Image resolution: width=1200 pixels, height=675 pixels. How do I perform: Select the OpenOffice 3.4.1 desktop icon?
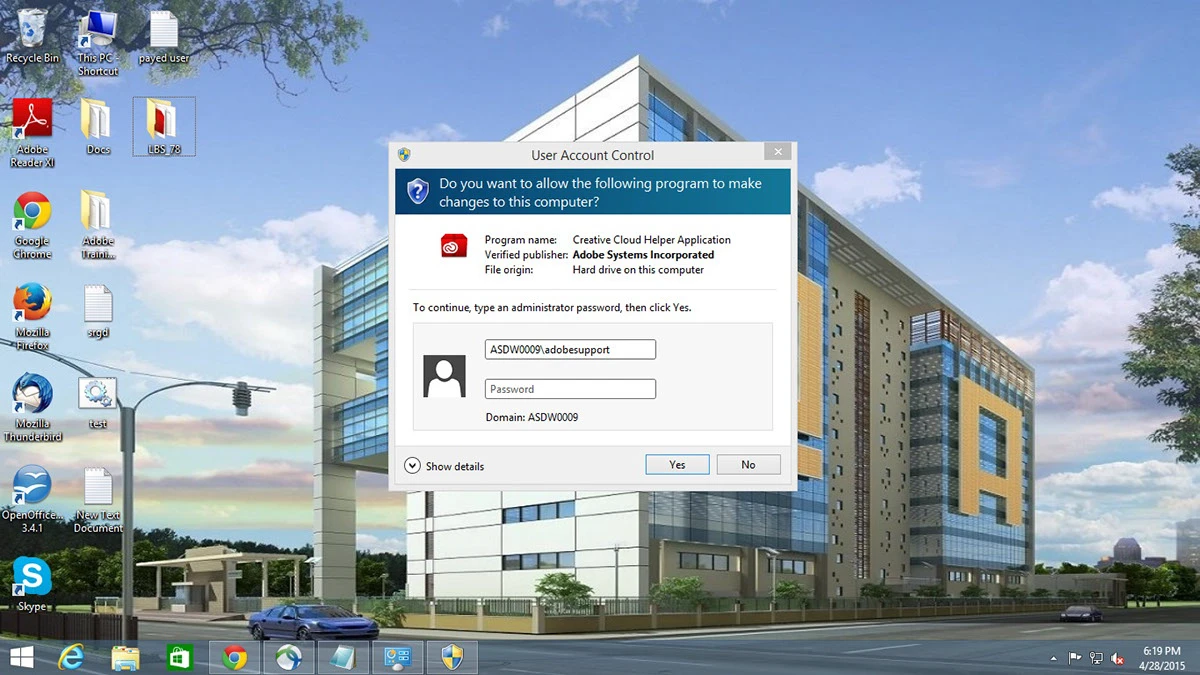tap(32, 488)
